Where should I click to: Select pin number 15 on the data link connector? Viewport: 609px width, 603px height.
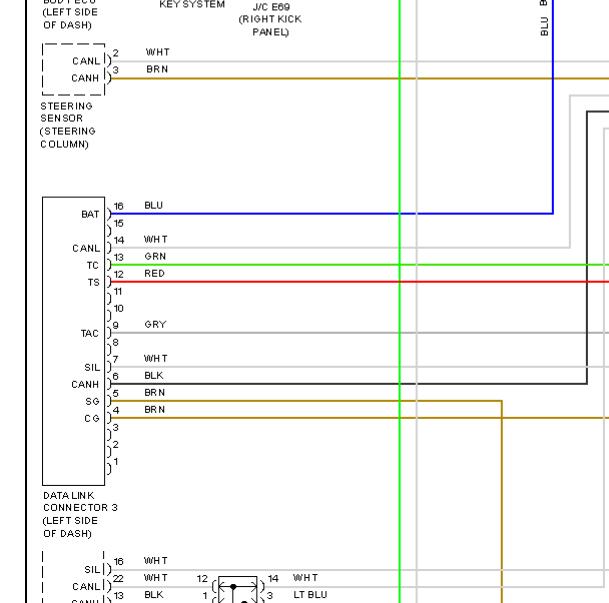coord(118,223)
